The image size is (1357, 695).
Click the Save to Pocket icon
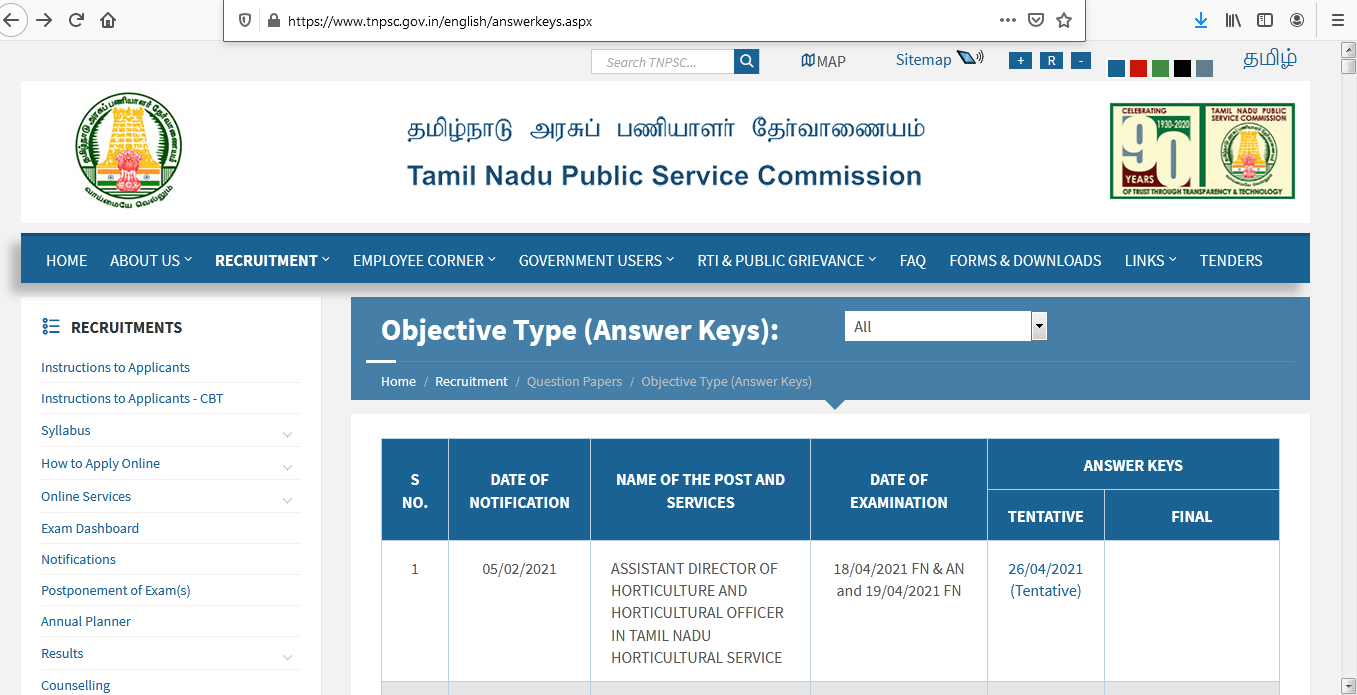(1036, 20)
